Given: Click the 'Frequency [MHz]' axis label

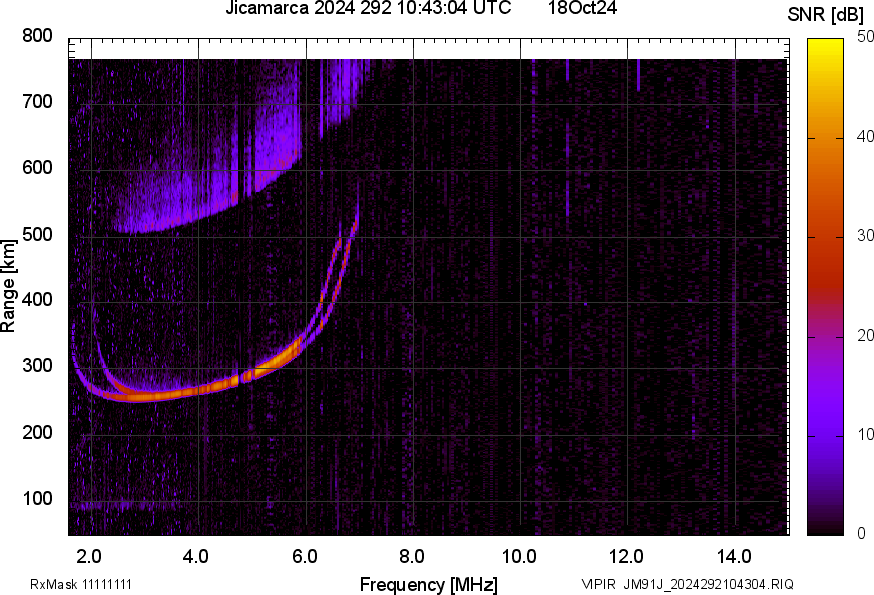Looking at the screenshot, I should pos(429,584).
